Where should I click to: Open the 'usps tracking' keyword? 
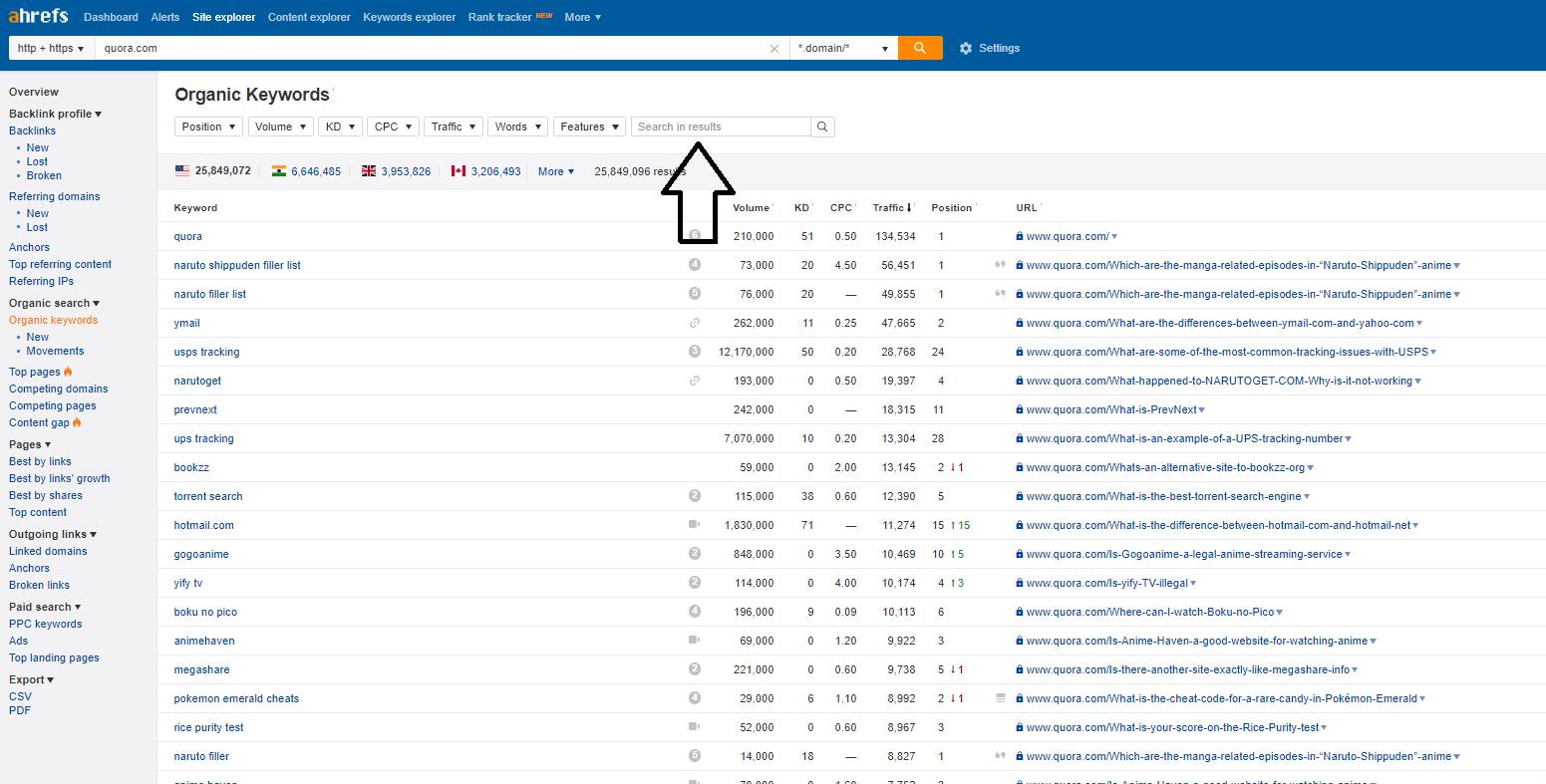click(x=206, y=352)
